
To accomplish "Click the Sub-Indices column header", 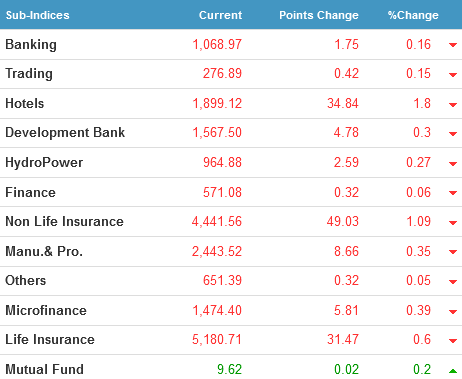I will 38,15.
